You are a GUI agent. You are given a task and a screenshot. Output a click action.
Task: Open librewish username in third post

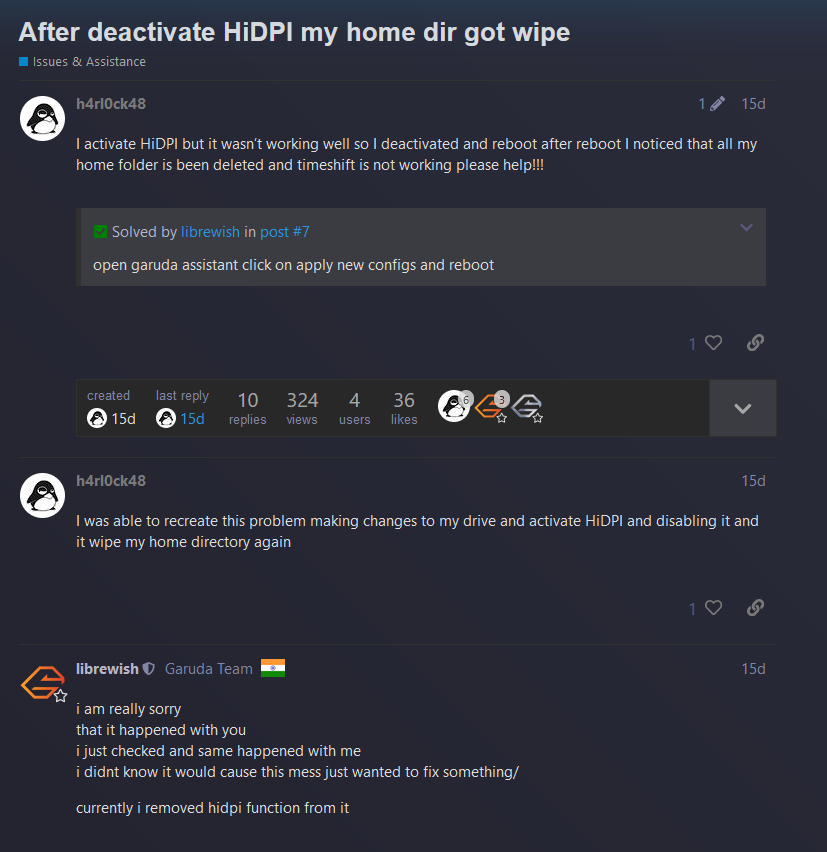pyautogui.click(x=108, y=669)
